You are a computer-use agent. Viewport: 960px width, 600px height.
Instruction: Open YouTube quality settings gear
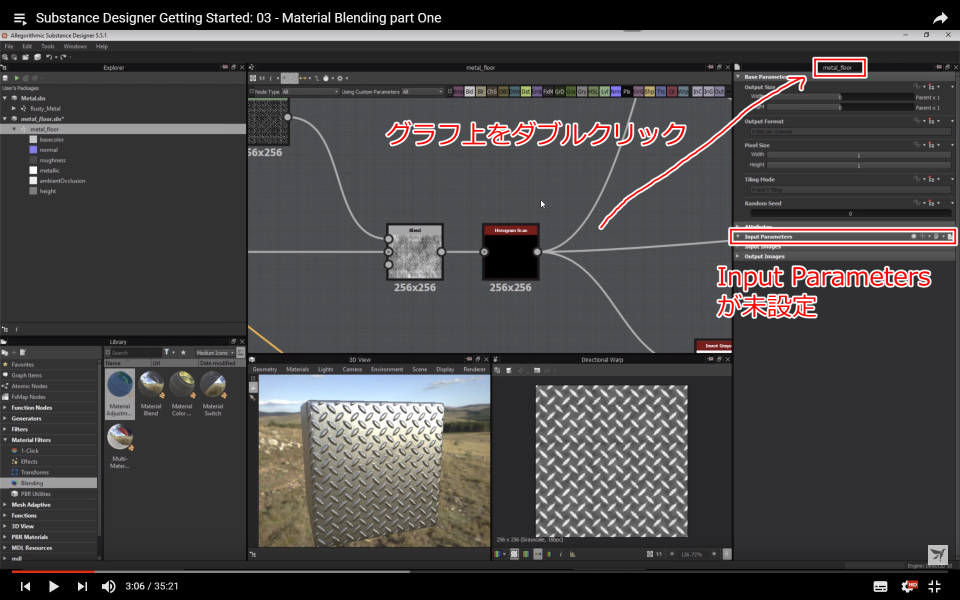coord(909,586)
